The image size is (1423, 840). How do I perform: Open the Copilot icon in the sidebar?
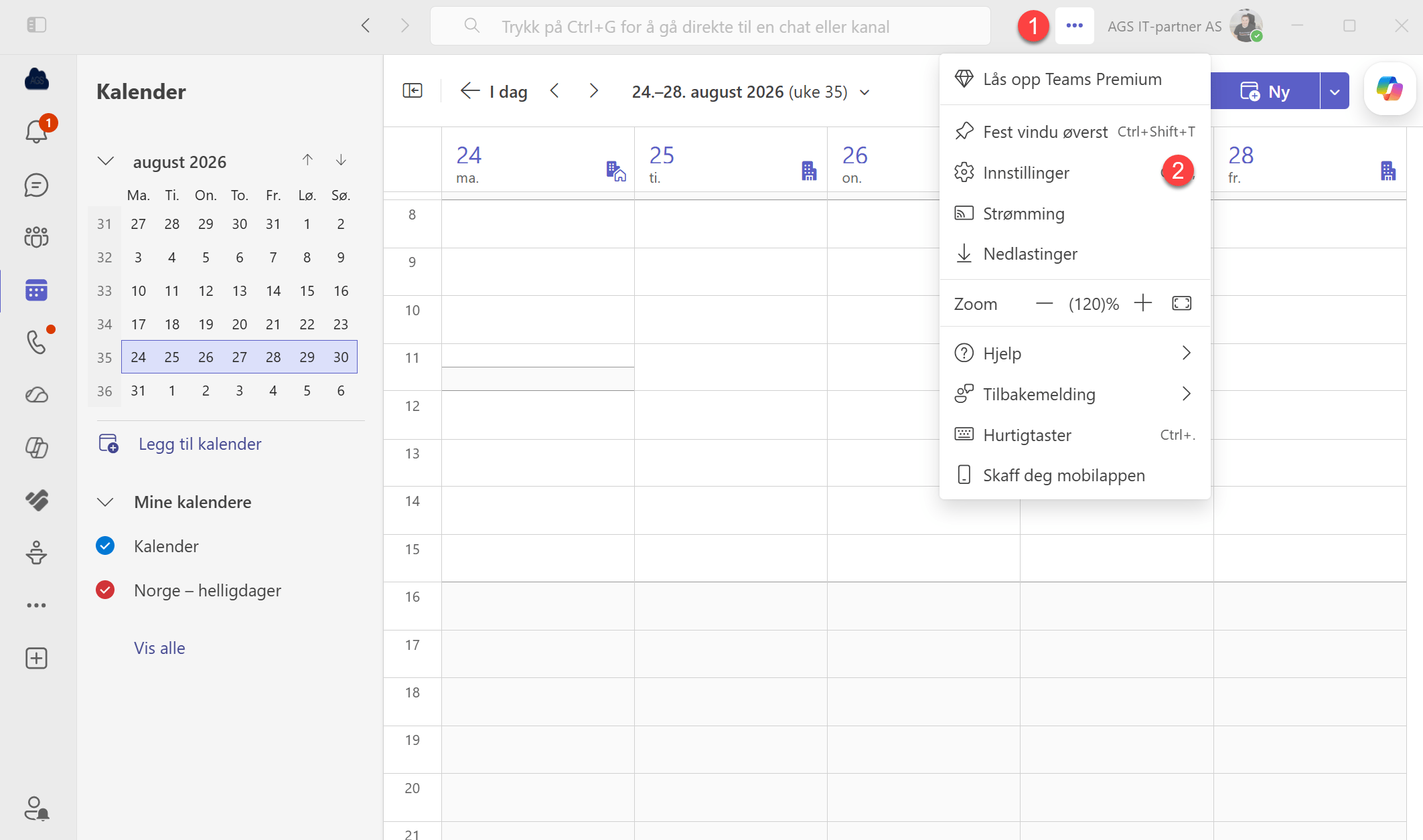[36, 447]
